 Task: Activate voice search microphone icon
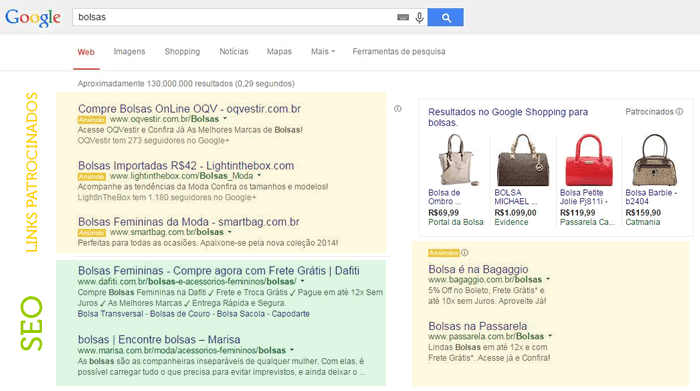point(419,17)
